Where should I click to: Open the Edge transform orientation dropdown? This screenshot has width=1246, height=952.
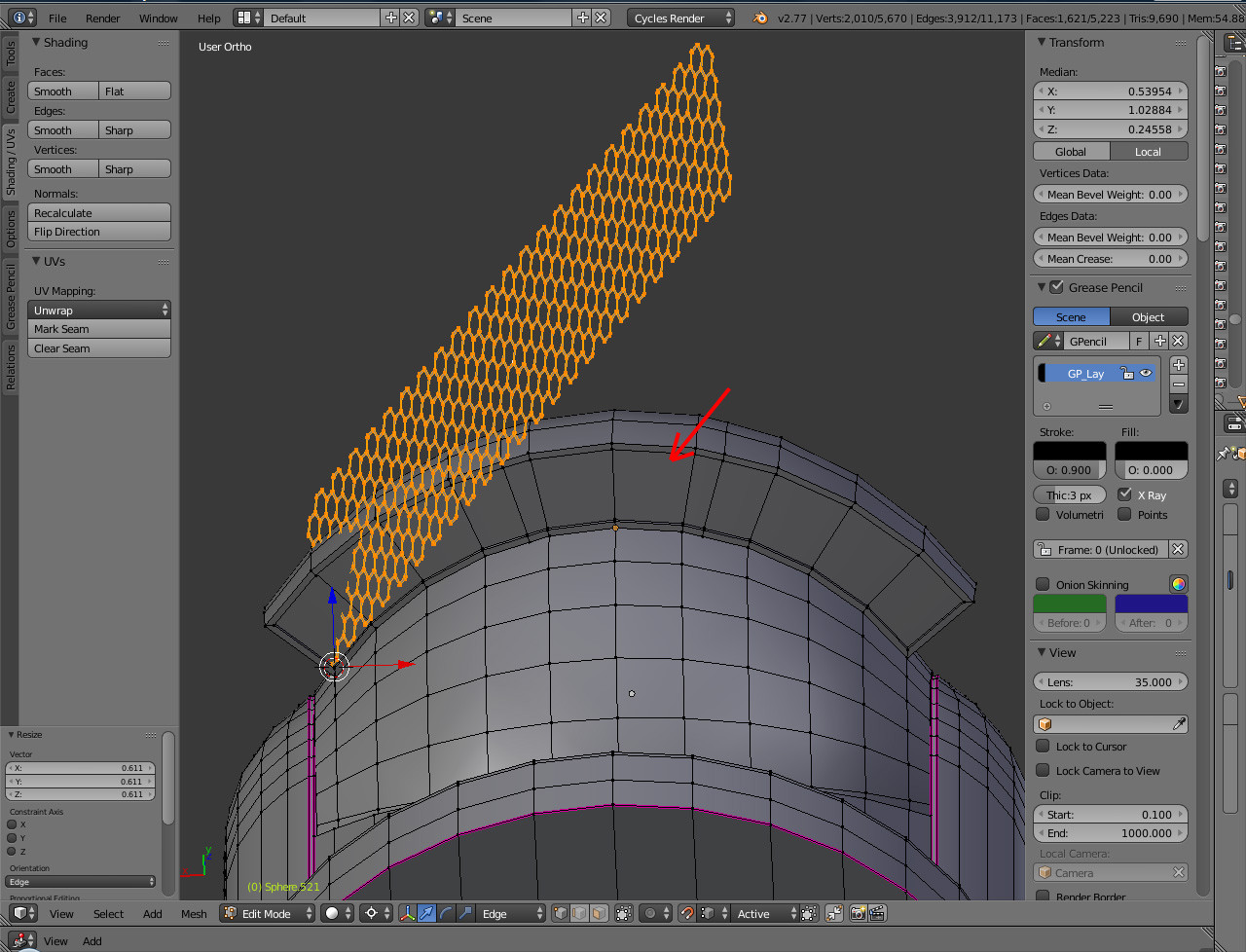[512, 913]
